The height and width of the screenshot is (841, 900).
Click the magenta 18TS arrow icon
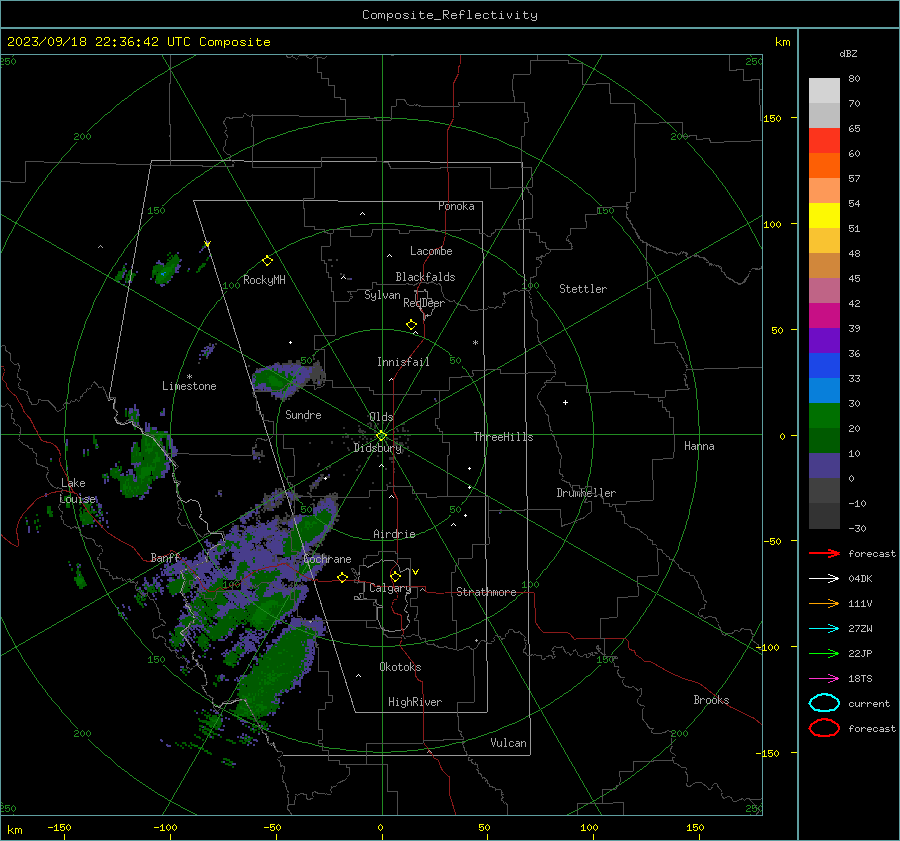tap(824, 679)
